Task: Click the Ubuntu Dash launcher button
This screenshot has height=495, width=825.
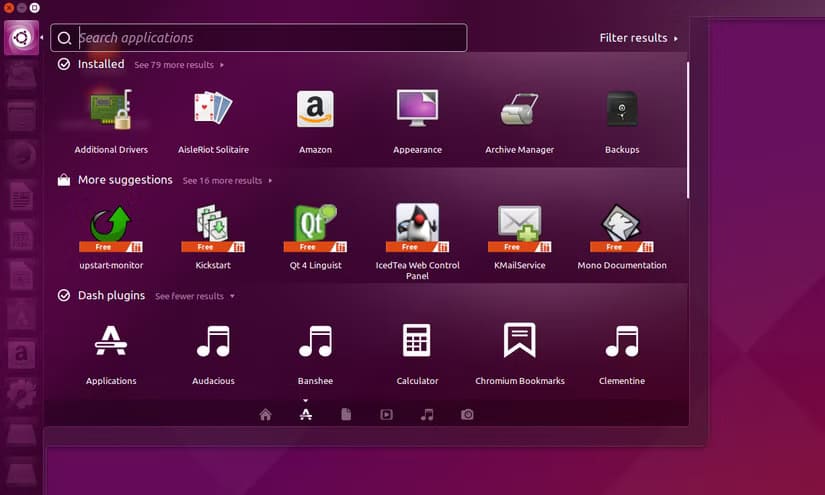Action: [20, 39]
